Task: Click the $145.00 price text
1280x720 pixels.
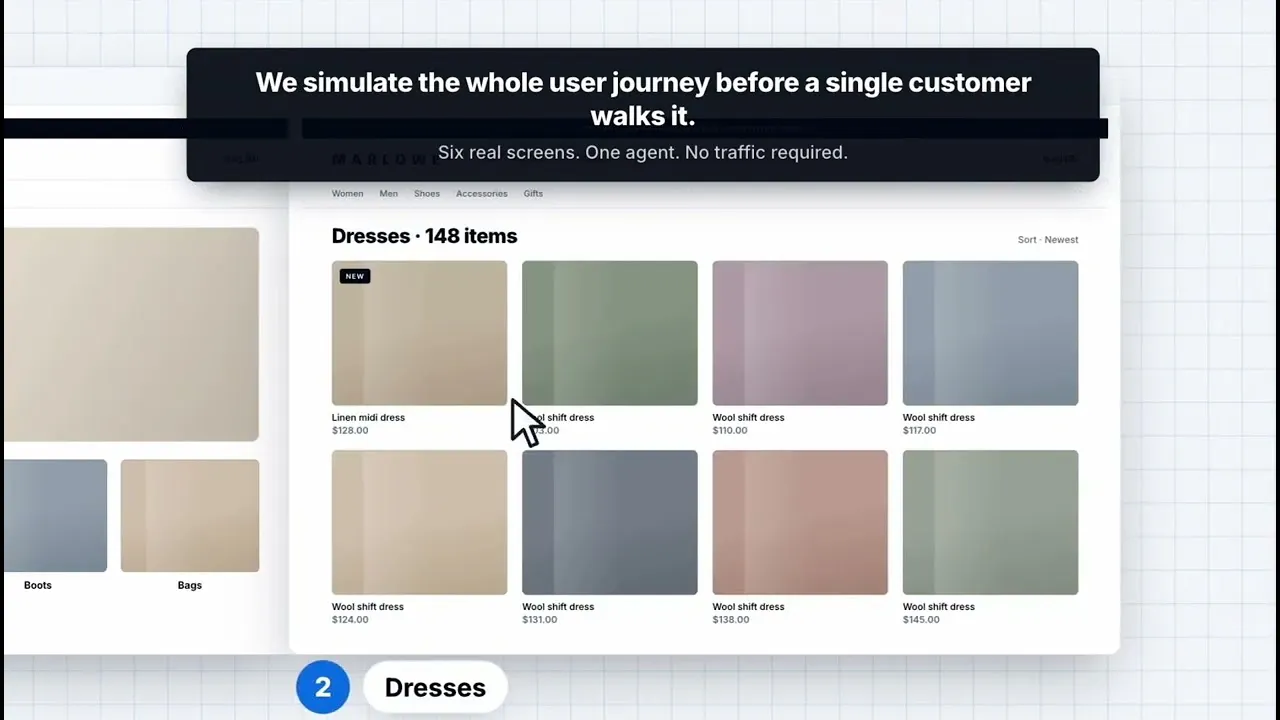Action: [921, 620]
